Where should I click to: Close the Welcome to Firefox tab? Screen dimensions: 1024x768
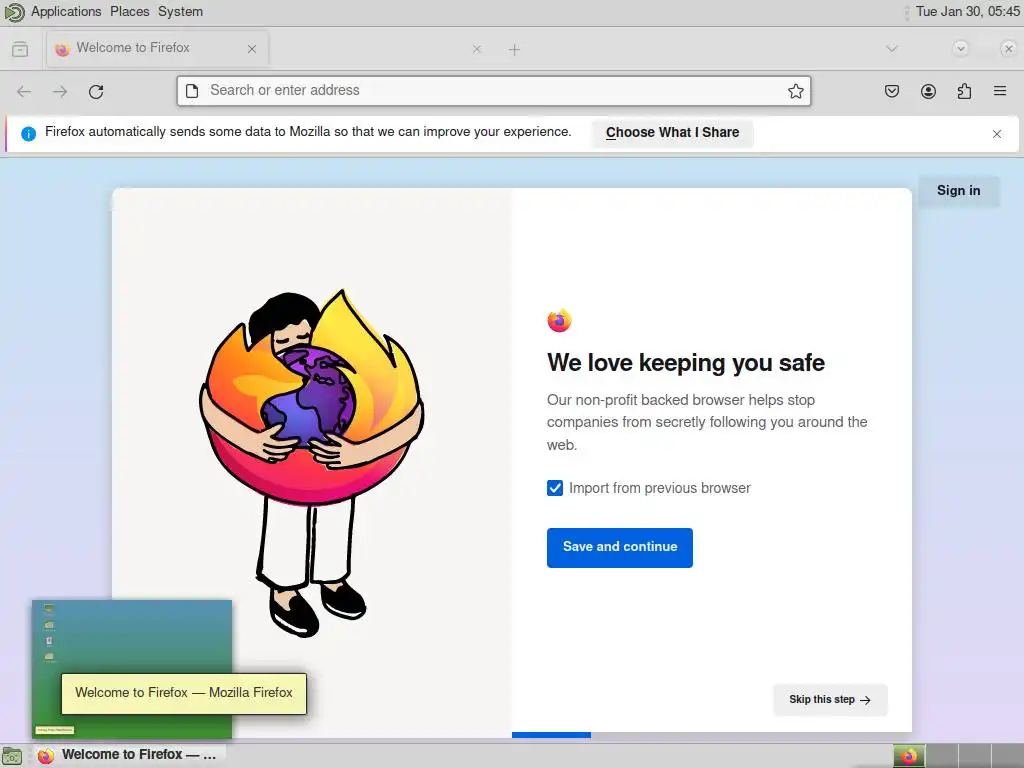pos(252,49)
